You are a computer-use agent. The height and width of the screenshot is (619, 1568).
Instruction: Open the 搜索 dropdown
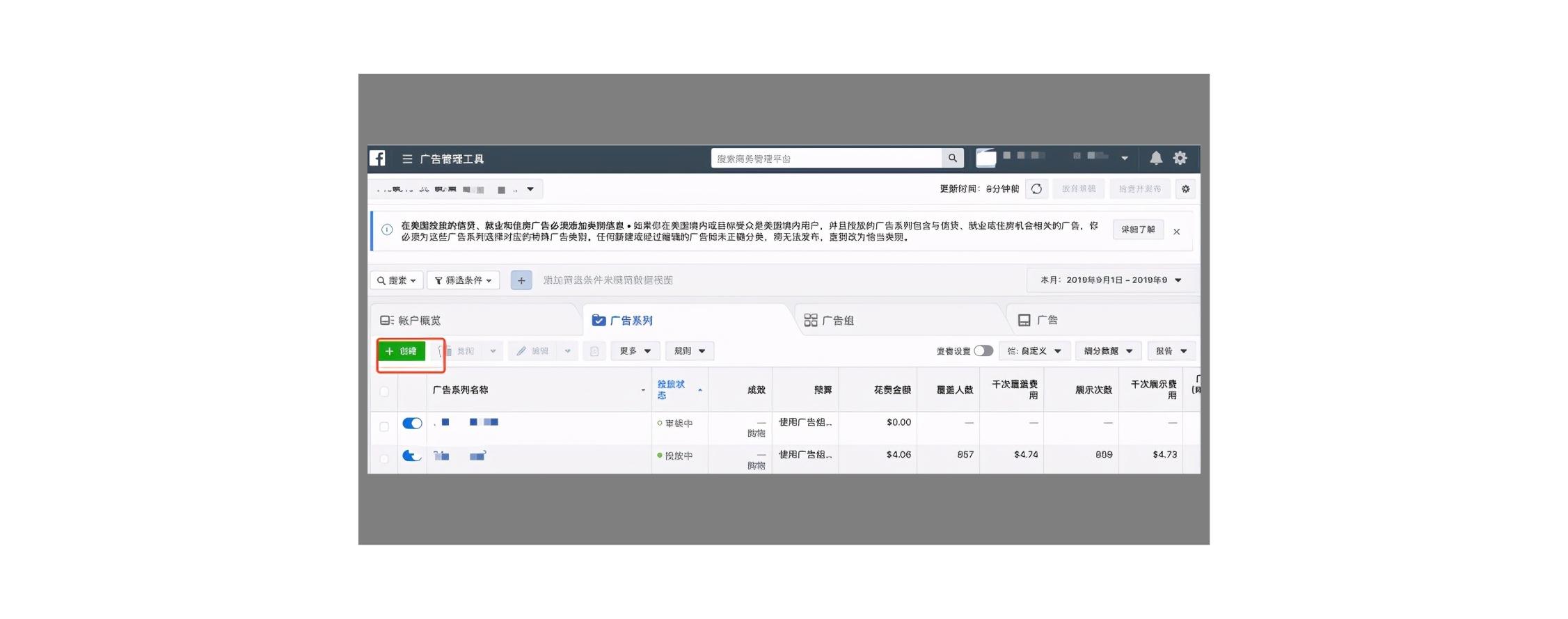tap(397, 280)
